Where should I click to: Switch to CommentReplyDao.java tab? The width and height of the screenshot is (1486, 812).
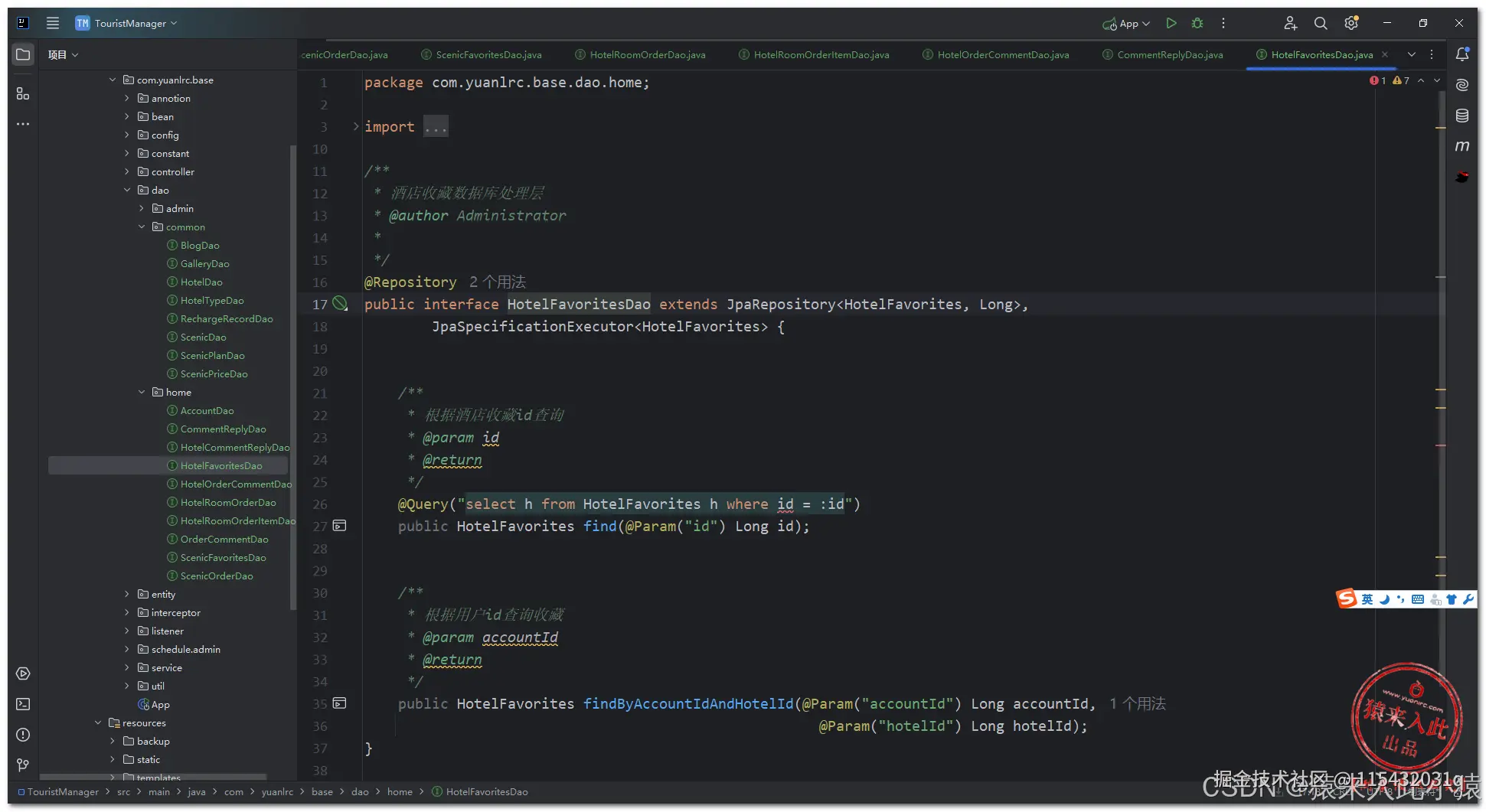click(x=1162, y=54)
